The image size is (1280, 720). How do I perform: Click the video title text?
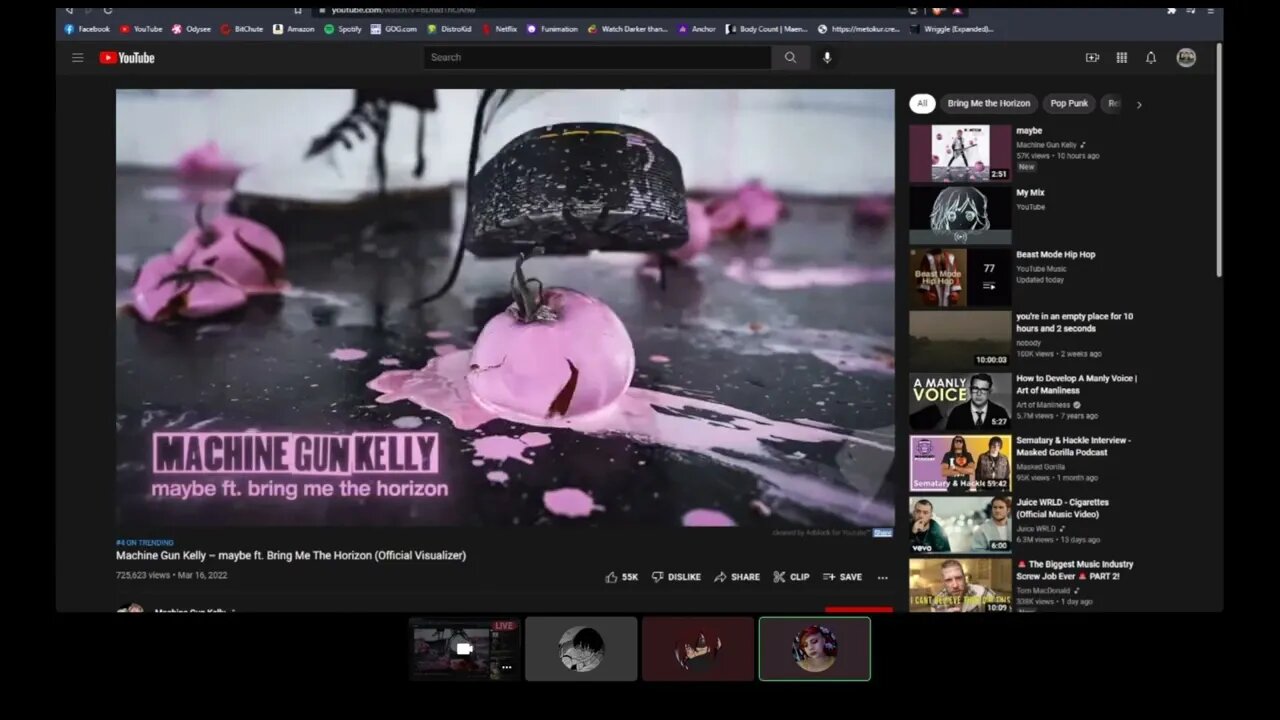click(291, 556)
